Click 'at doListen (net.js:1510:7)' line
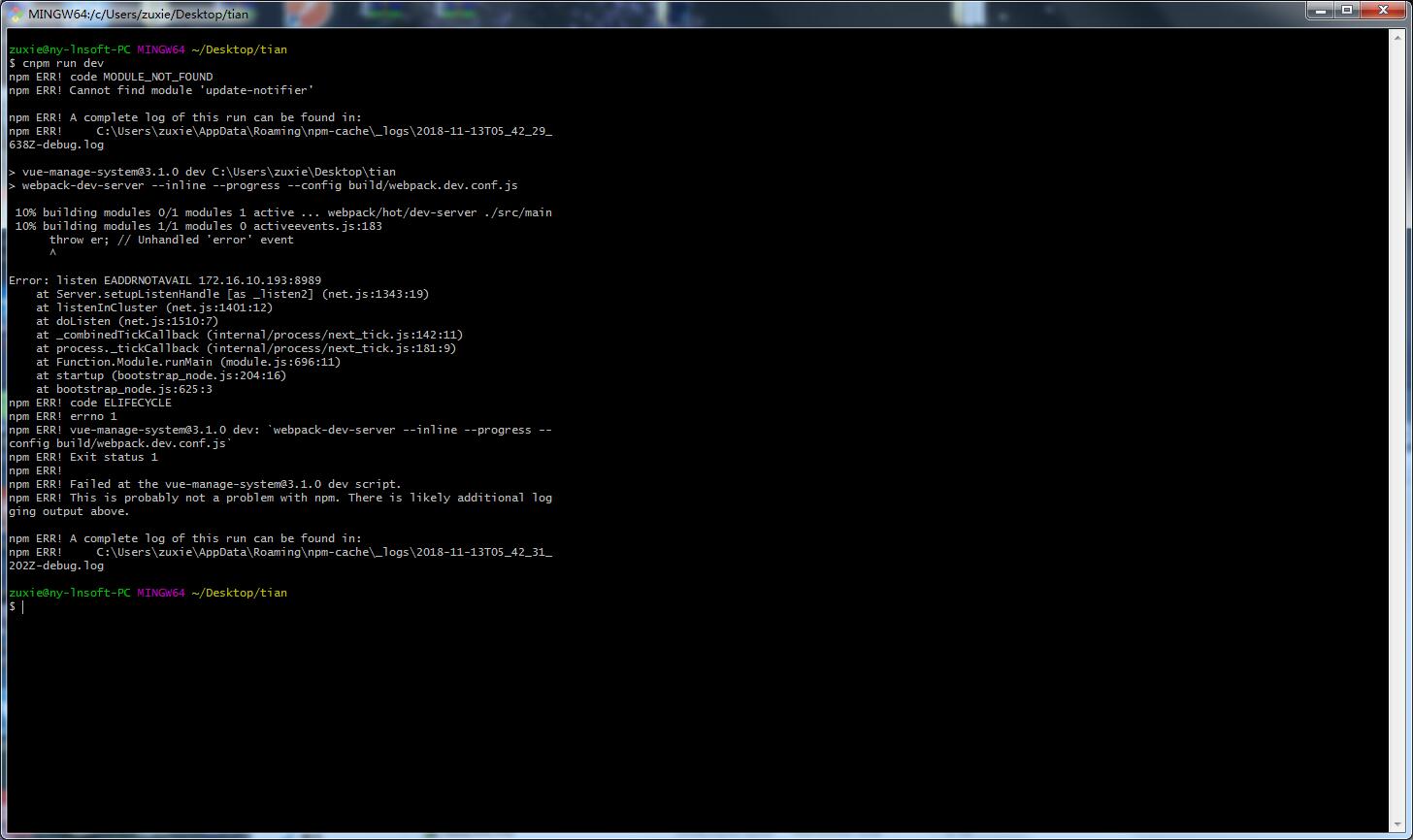1413x840 pixels. [x=127, y=321]
